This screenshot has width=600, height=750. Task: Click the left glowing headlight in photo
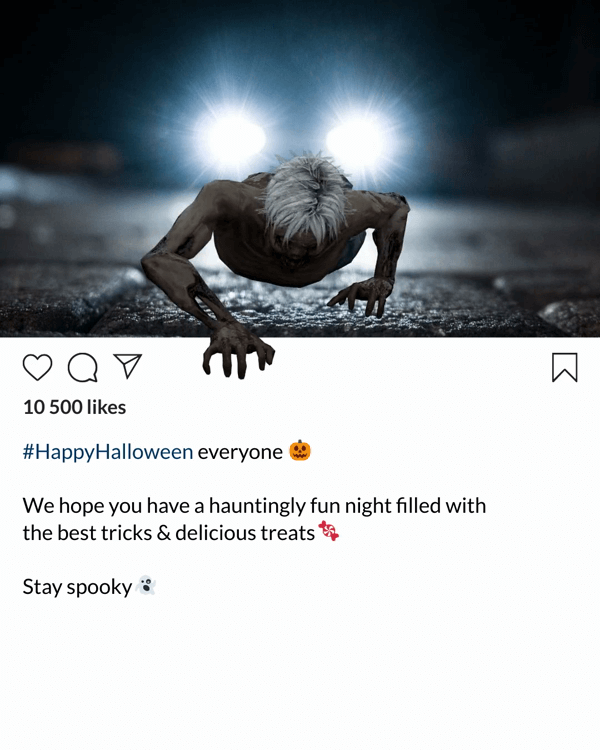tap(232, 138)
